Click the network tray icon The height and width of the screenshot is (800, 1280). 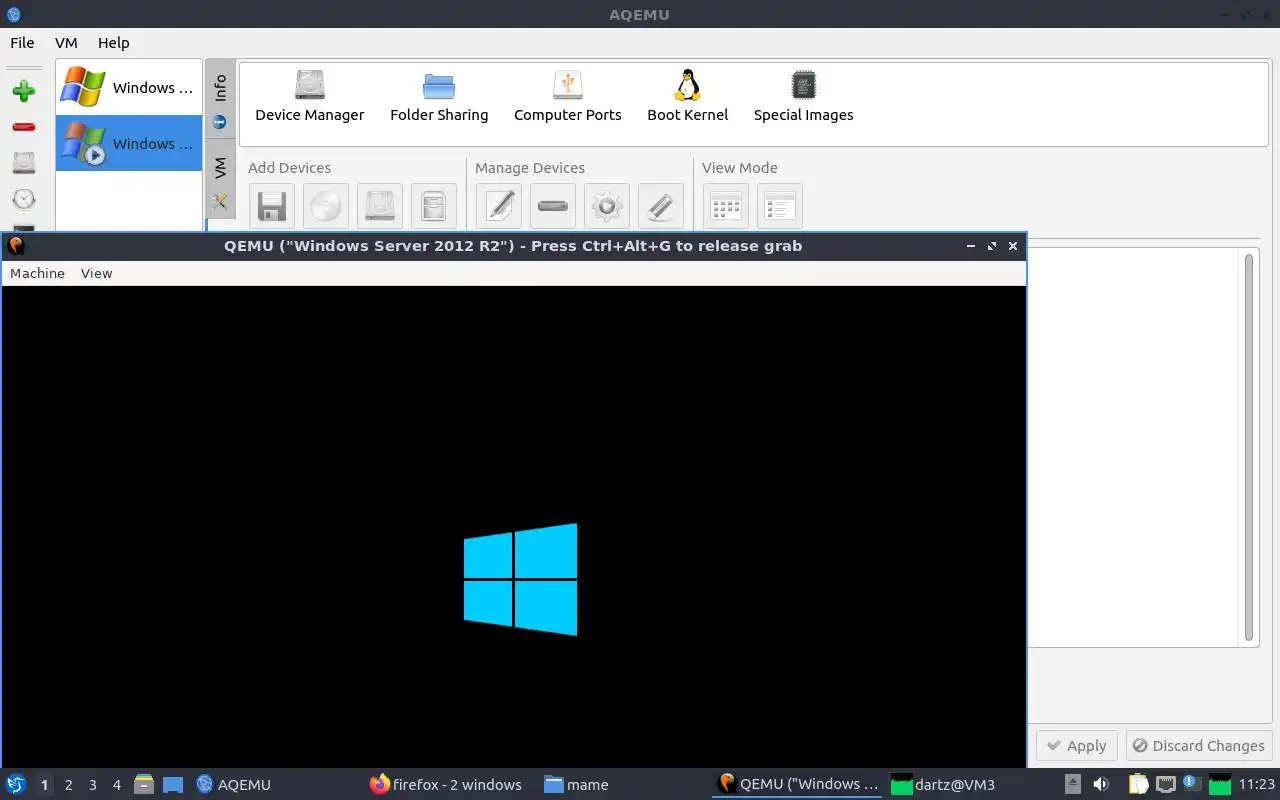pyautogui.click(x=1165, y=784)
